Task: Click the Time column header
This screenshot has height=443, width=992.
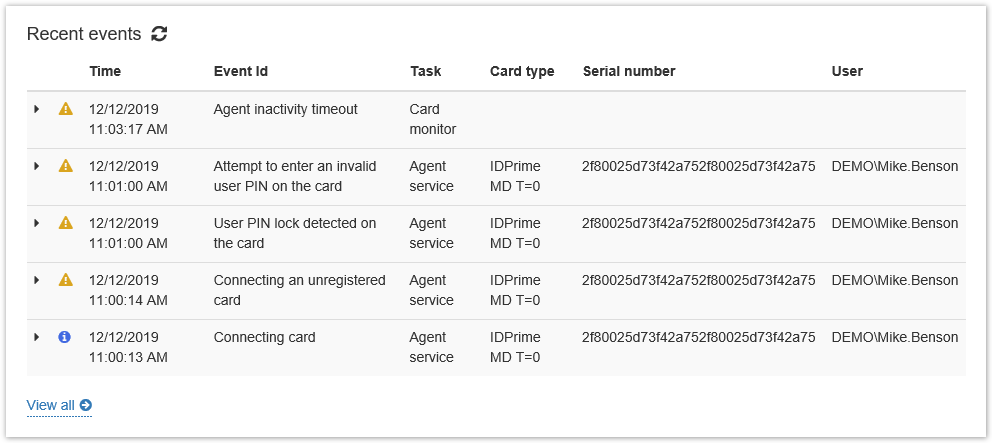Action: point(105,71)
